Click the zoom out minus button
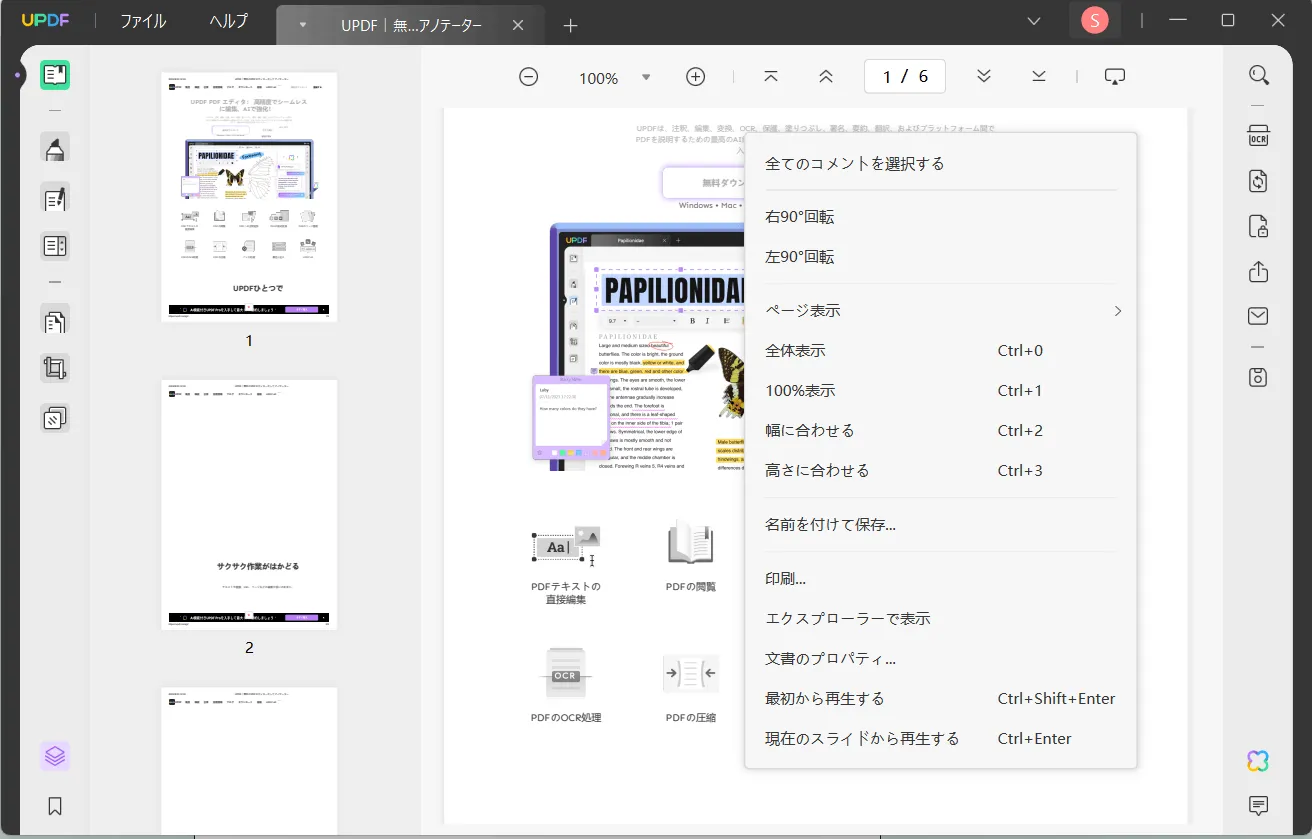1312x839 pixels. [529, 77]
